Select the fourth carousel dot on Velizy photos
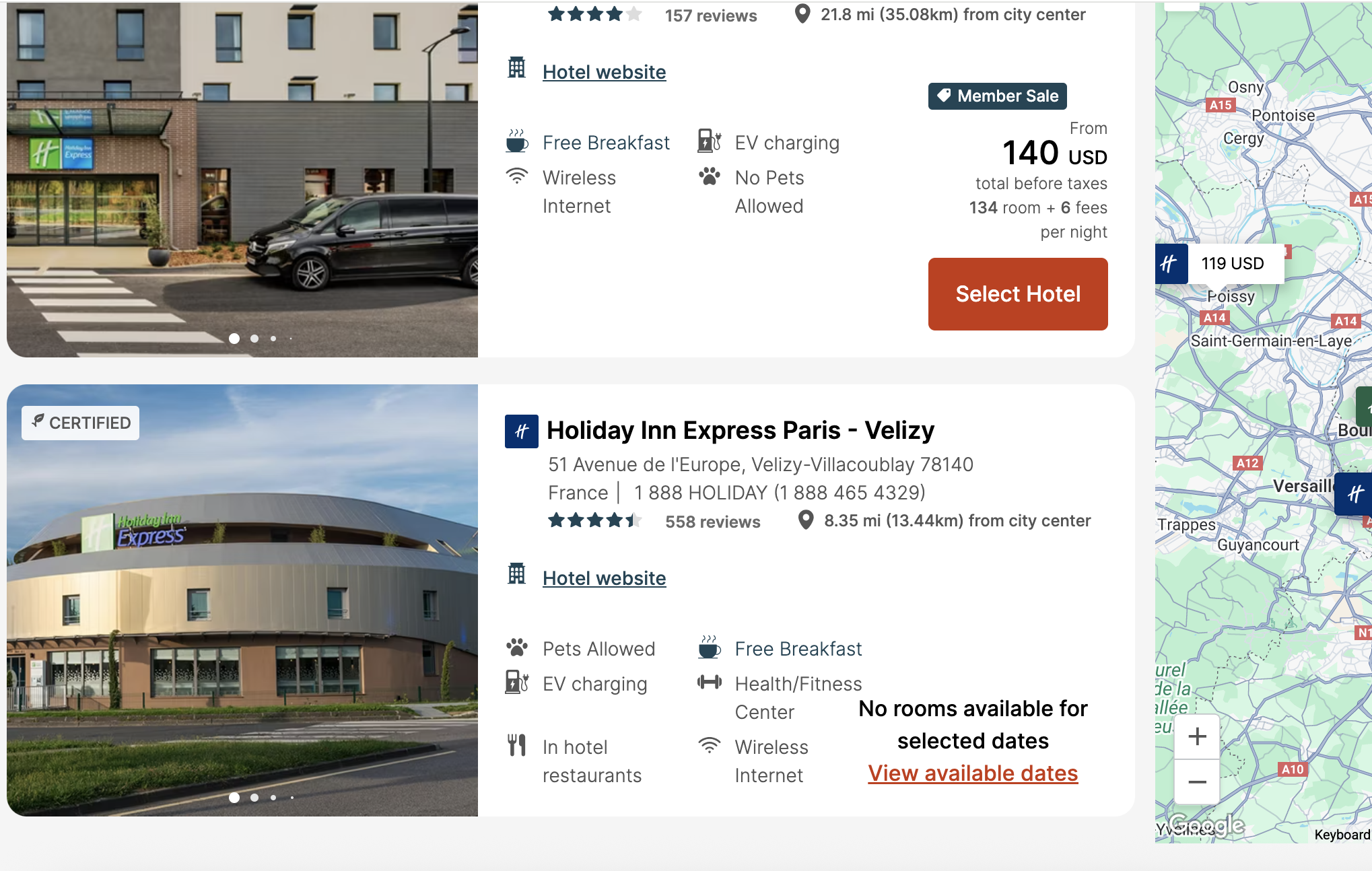 pyautogui.click(x=291, y=797)
